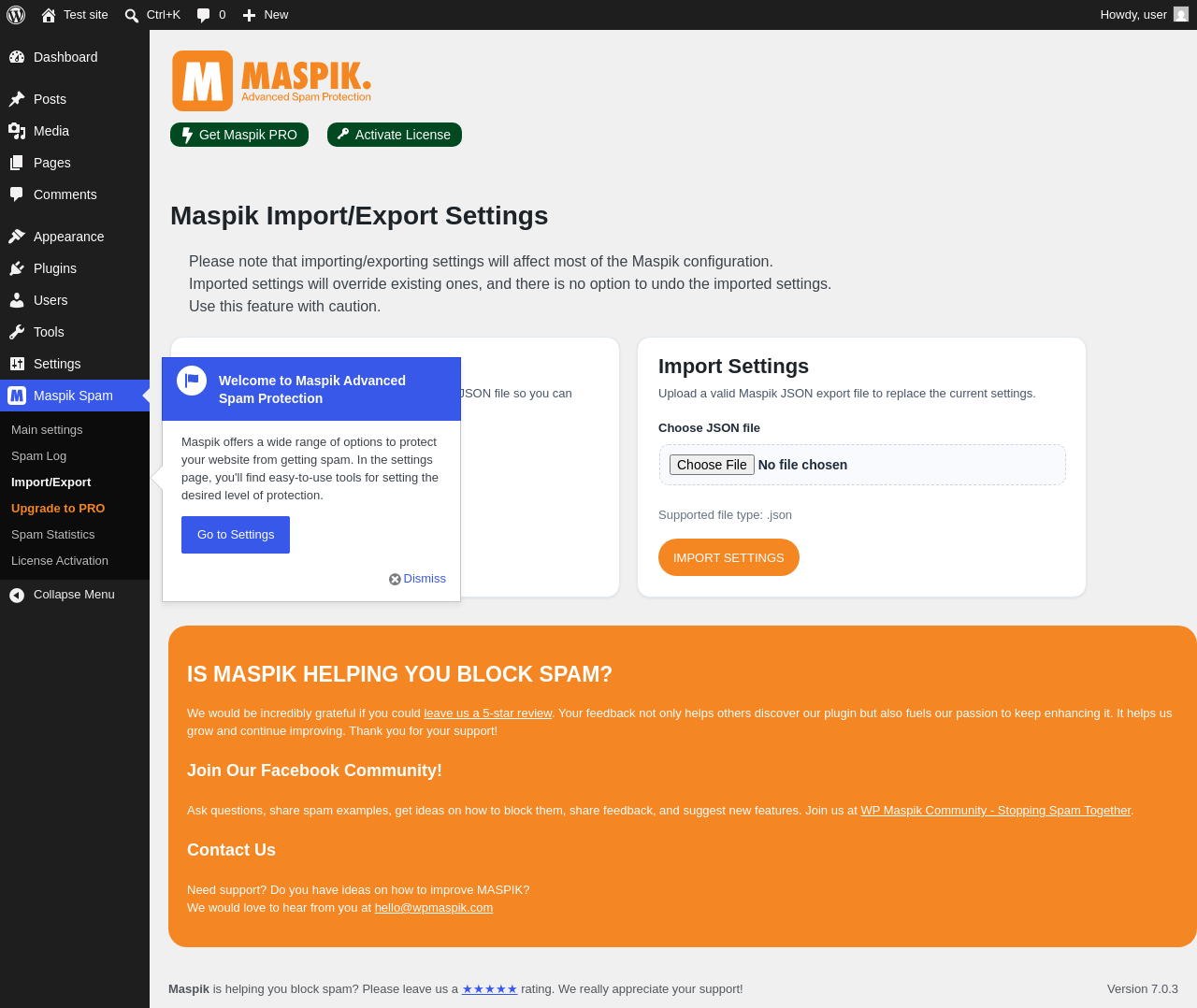Viewport: 1197px width, 1008px height.
Task: Open the Pages menu label
Action: 52,163
